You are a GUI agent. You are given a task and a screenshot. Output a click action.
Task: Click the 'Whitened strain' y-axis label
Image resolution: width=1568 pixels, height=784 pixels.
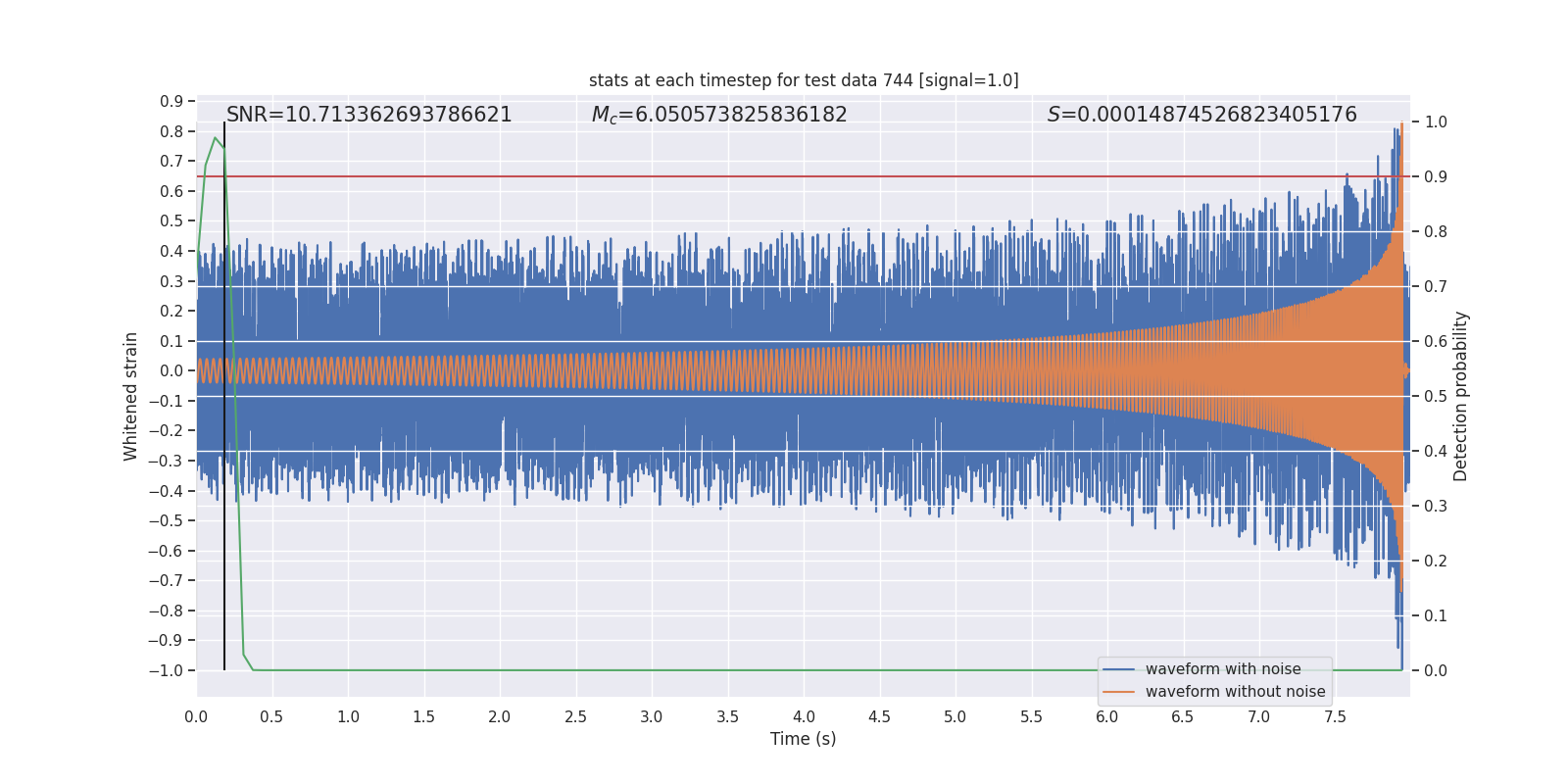(x=131, y=396)
